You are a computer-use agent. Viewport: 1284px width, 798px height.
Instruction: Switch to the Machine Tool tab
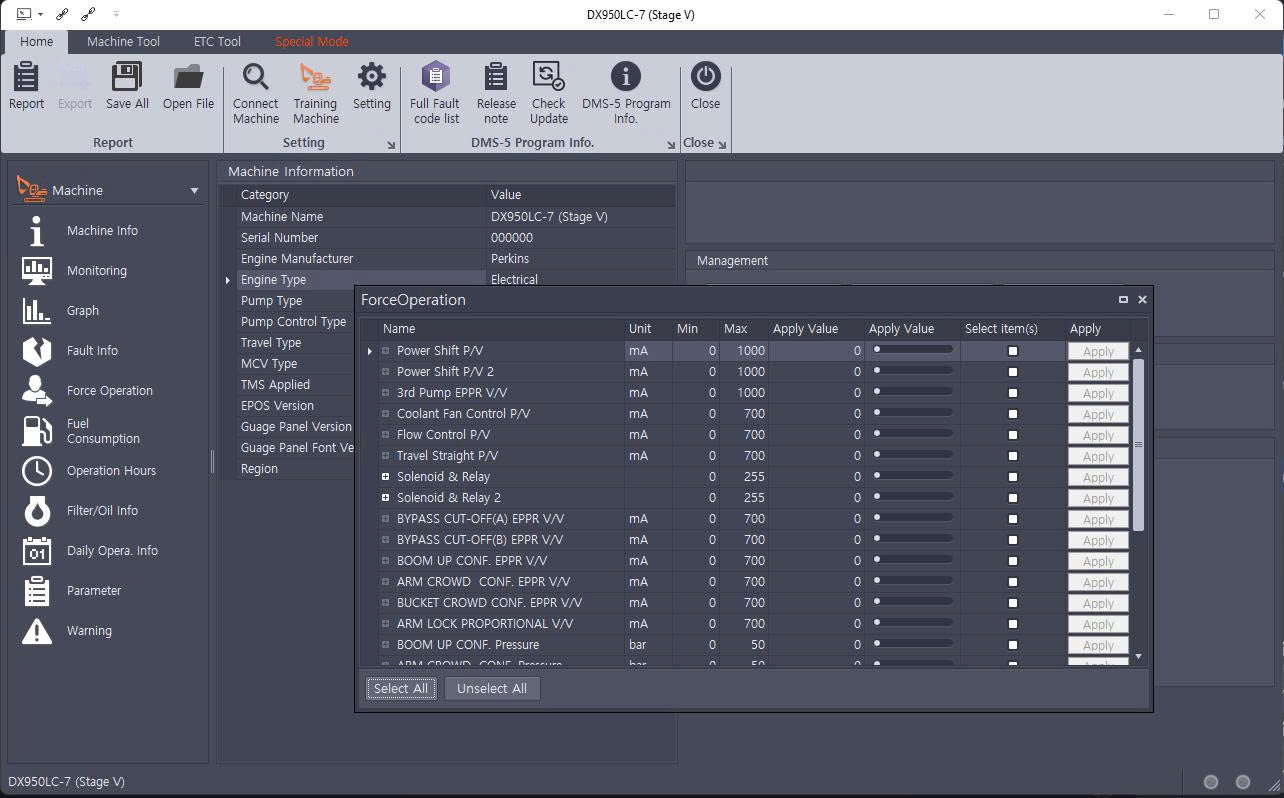123,41
